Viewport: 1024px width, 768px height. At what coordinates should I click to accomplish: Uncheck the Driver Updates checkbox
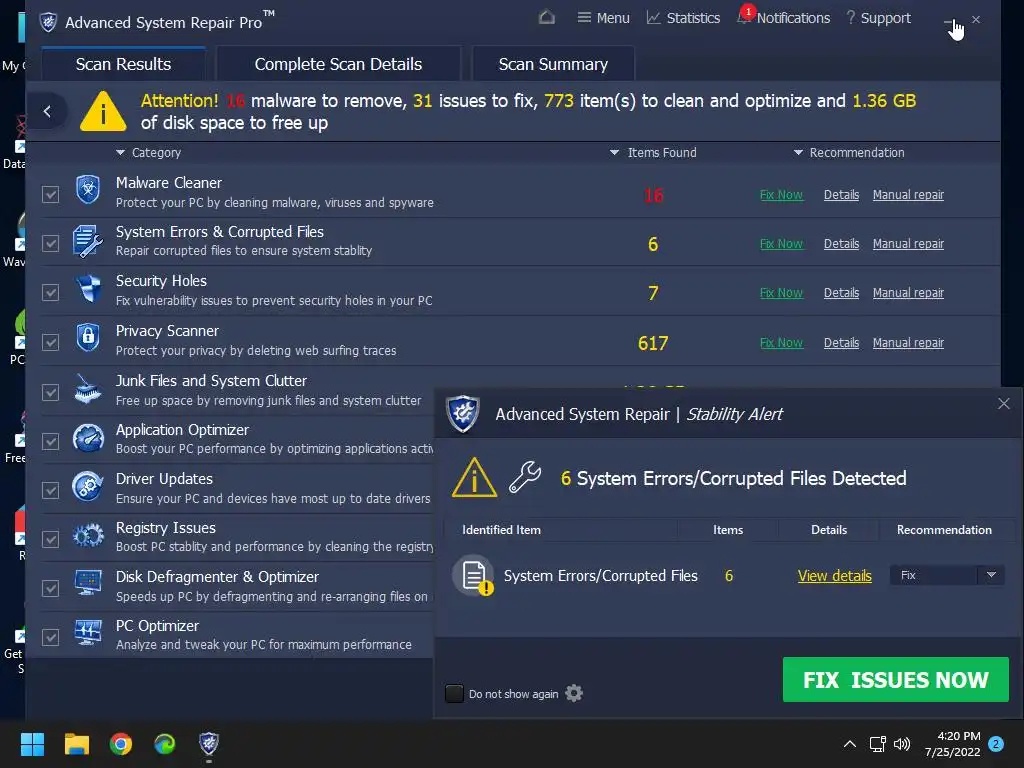click(50, 490)
